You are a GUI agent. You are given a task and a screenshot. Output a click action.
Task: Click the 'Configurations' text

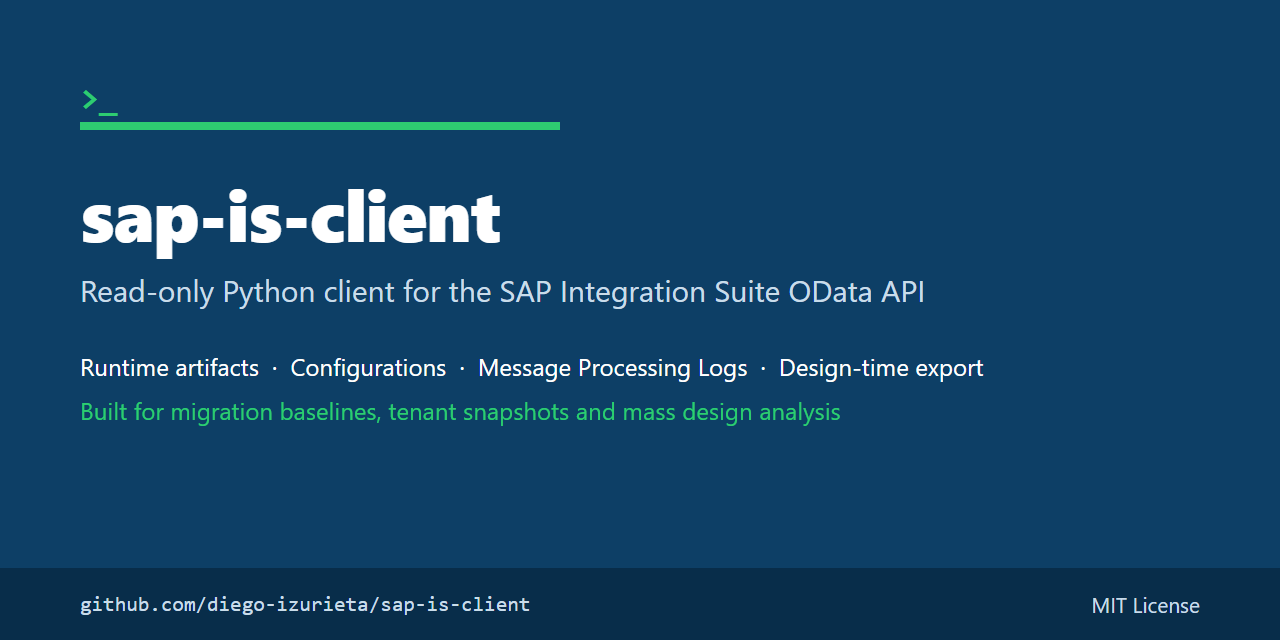tap(368, 368)
